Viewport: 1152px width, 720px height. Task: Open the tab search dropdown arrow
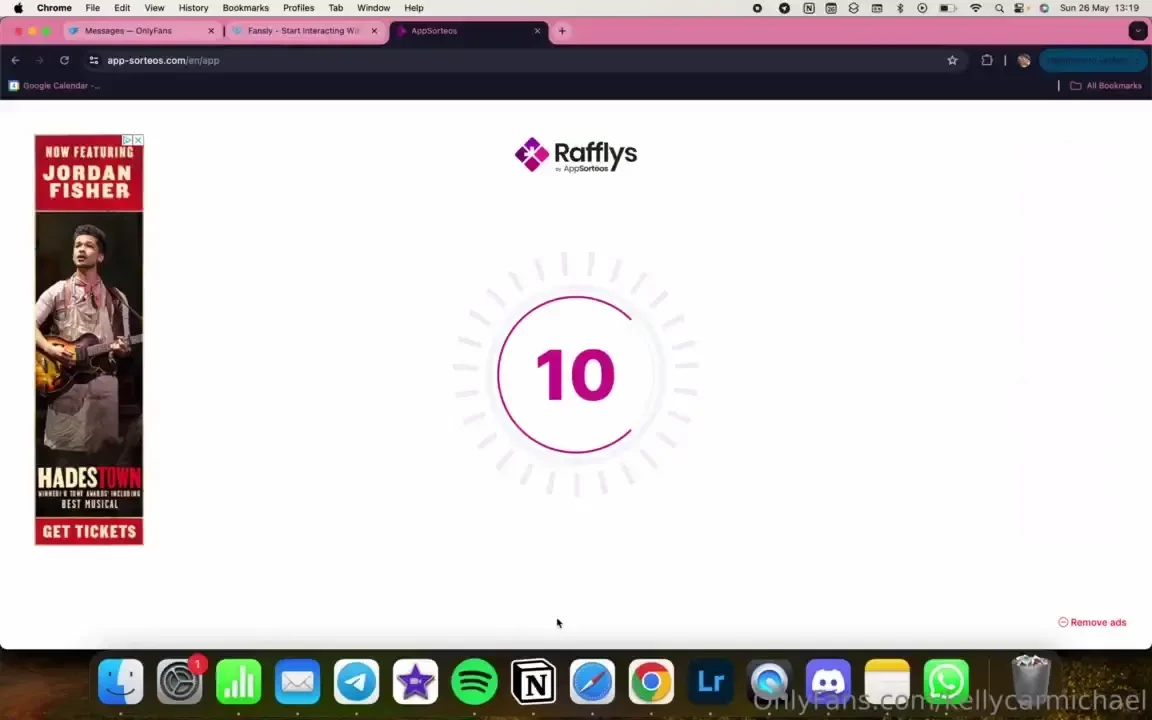(1137, 31)
